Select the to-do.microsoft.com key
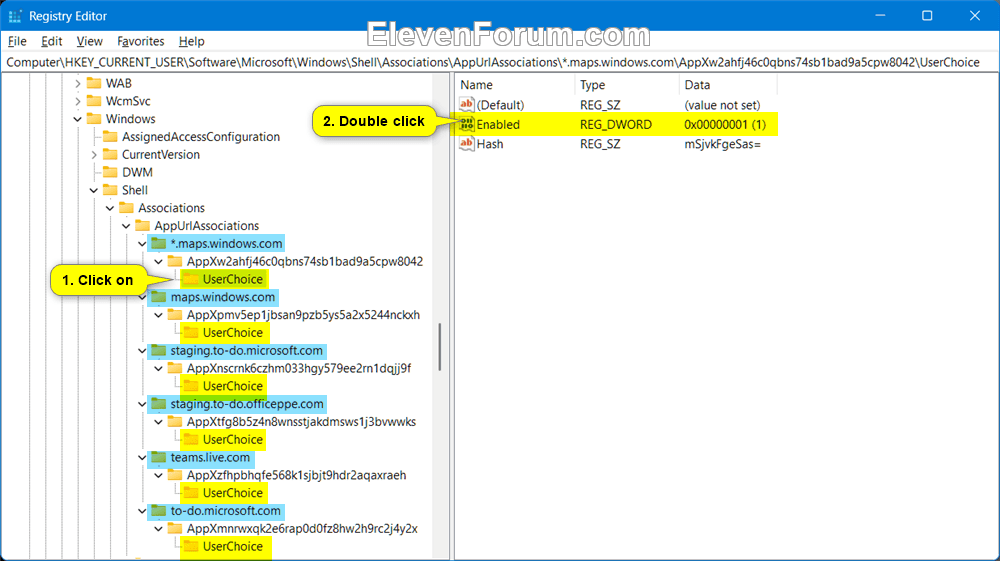The width and height of the screenshot is (1000, 561). (225, 511)
